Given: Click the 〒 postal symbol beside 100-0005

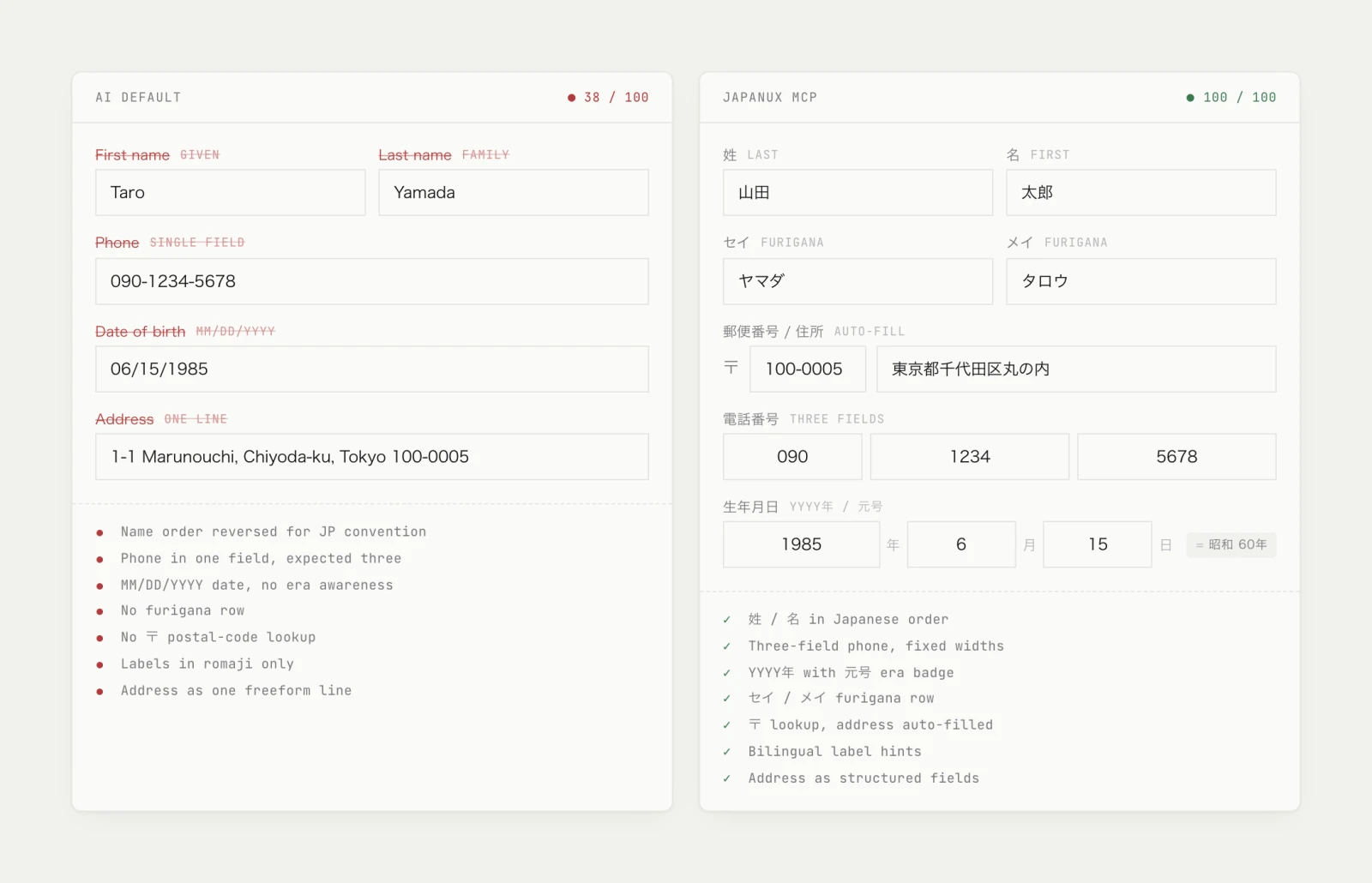Looking at the screenshot, I should click(x=731, y=369).
